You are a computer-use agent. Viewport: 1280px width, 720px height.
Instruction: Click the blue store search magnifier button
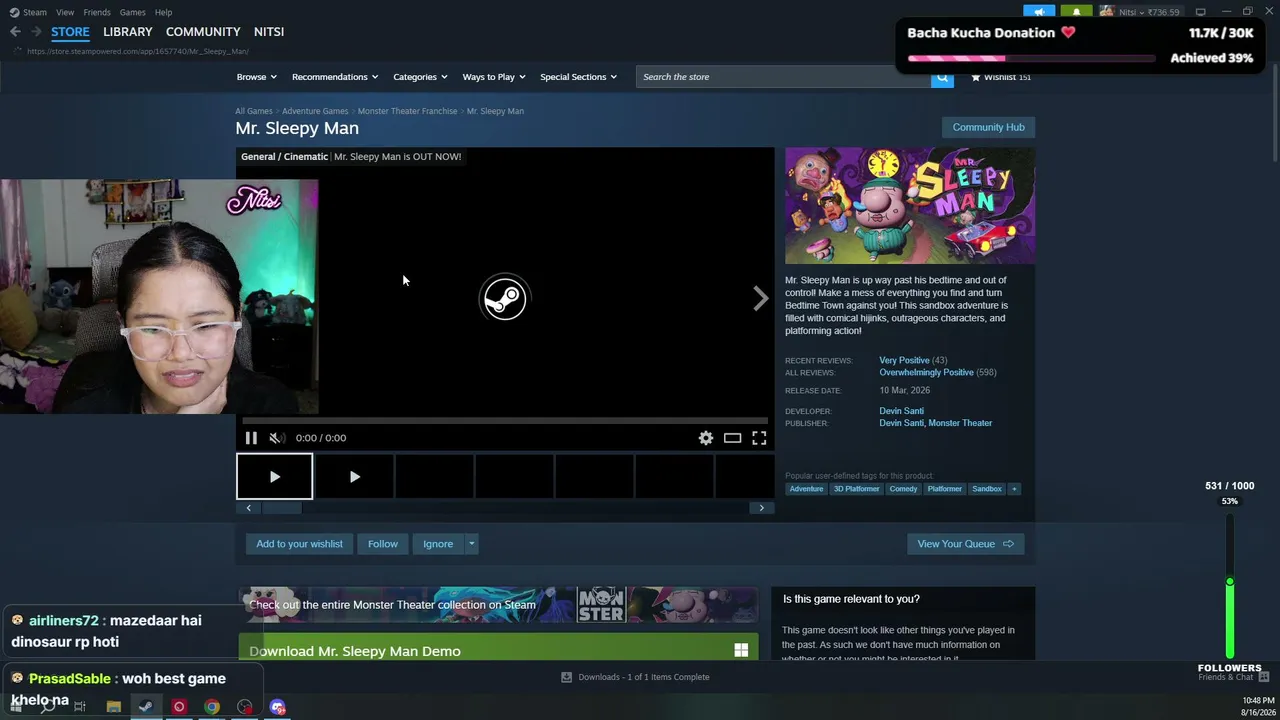click(x=942, y=77)
